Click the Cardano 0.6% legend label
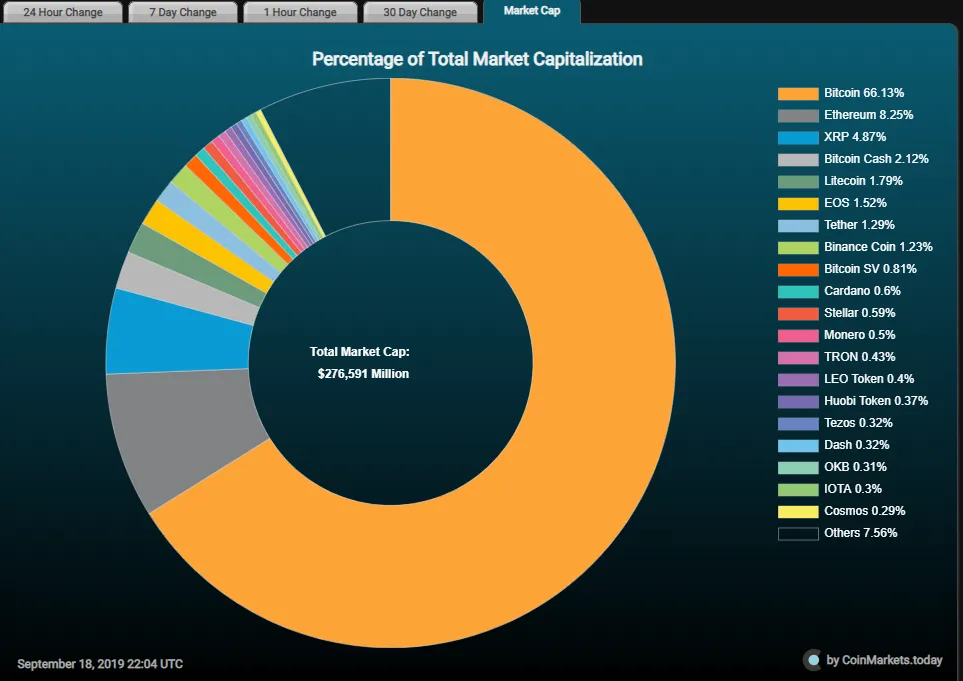Image resolution: width=963 pixels, height=681 pixels. 862,291
